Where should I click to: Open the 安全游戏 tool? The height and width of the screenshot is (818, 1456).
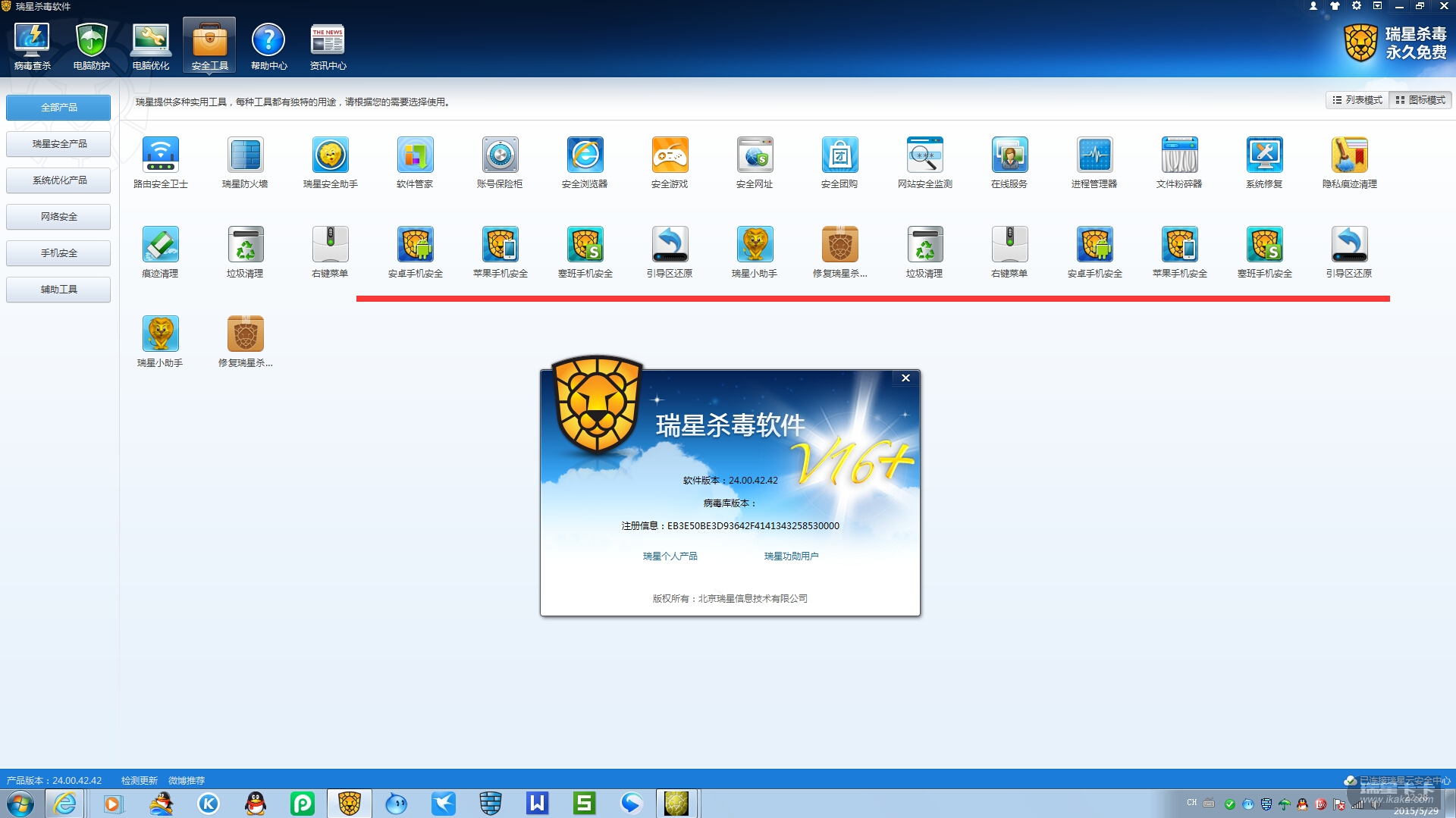[670, 162]
